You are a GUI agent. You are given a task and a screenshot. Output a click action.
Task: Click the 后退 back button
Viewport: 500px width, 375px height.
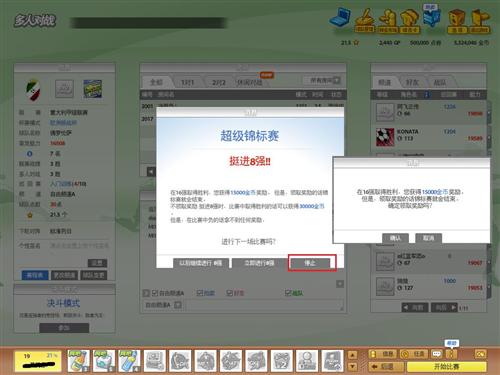click(x=386, y=367)
